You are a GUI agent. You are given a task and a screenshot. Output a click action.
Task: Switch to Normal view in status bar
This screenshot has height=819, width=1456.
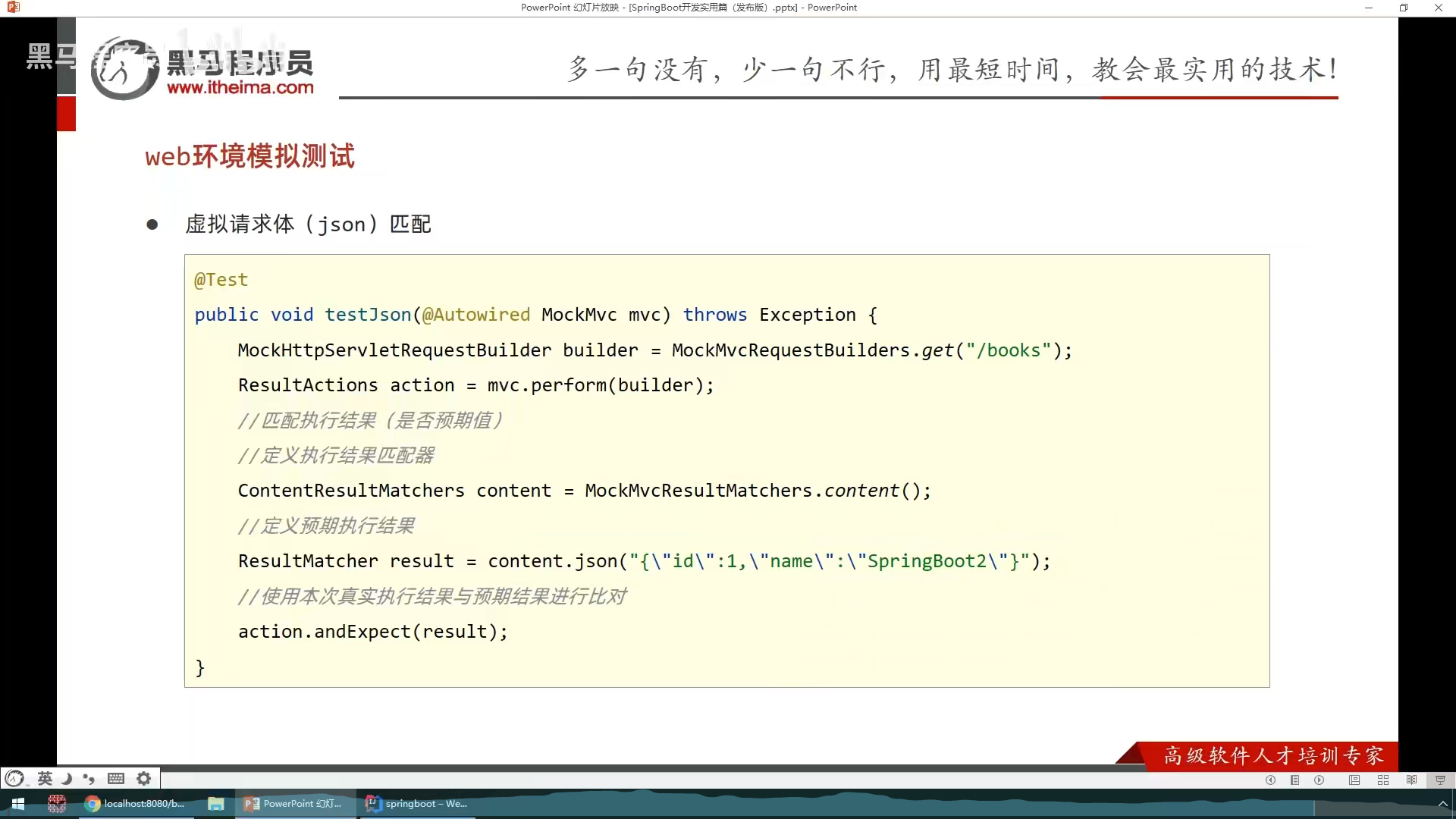click(1354, 780)
